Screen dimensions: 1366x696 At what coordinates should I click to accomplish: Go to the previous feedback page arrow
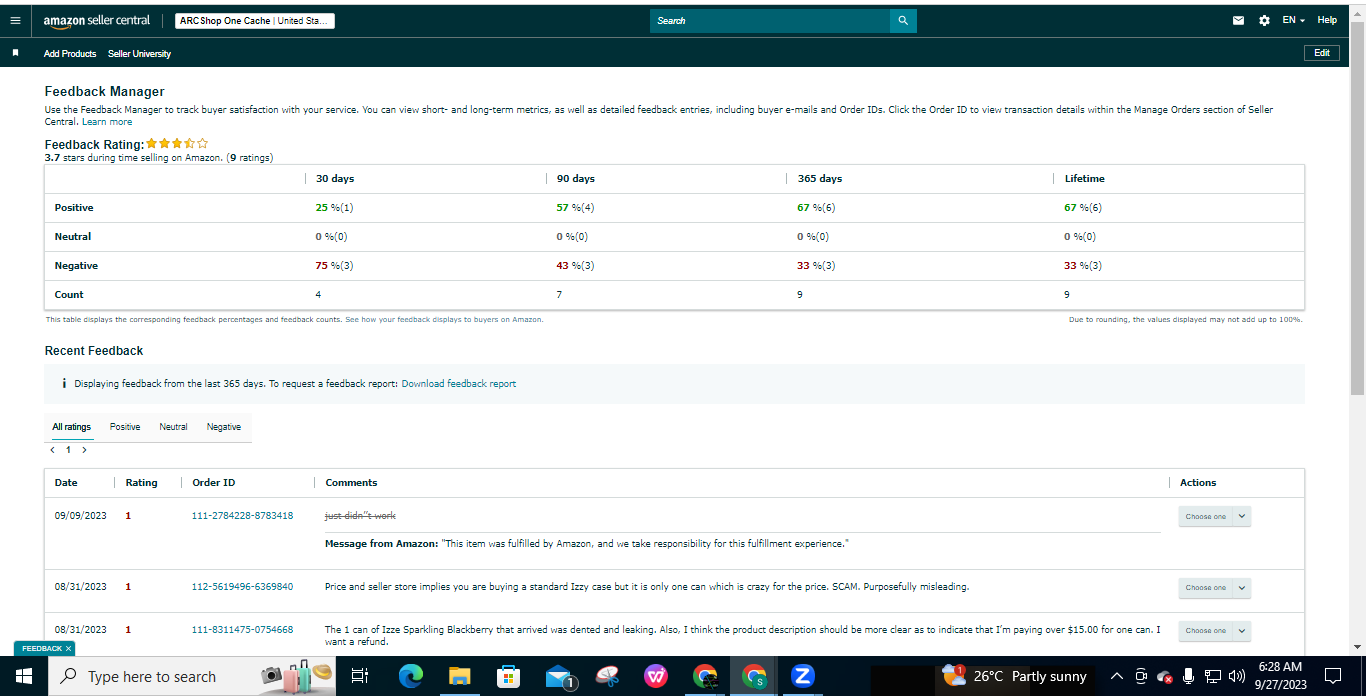(x=52, y=450)
